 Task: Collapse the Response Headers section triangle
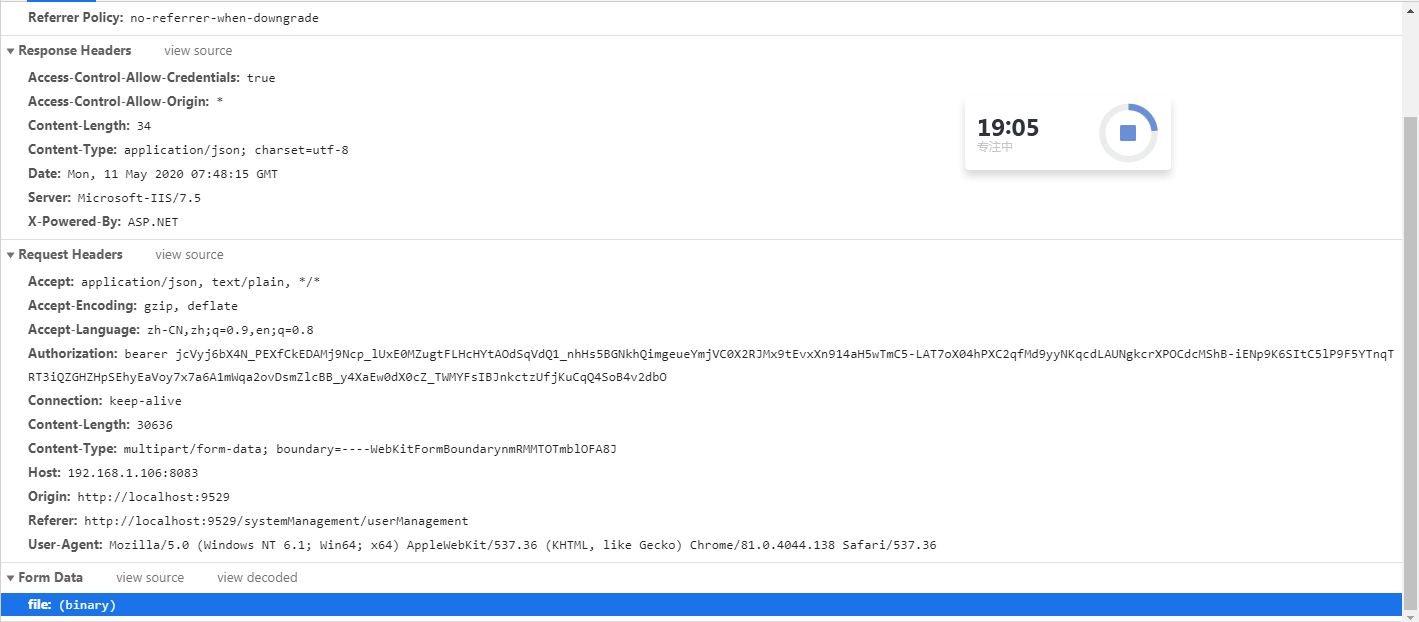[10, 51]
